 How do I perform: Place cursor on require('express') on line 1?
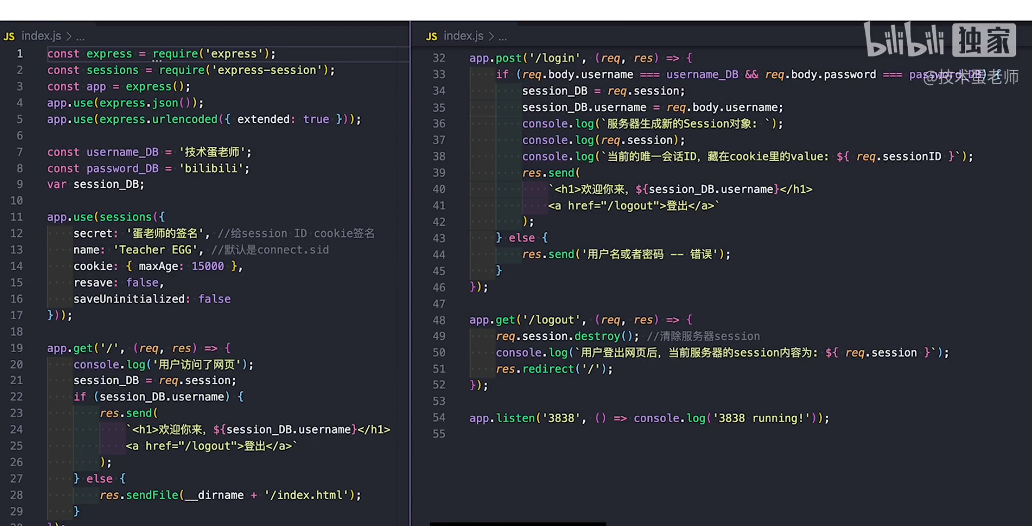211,53
